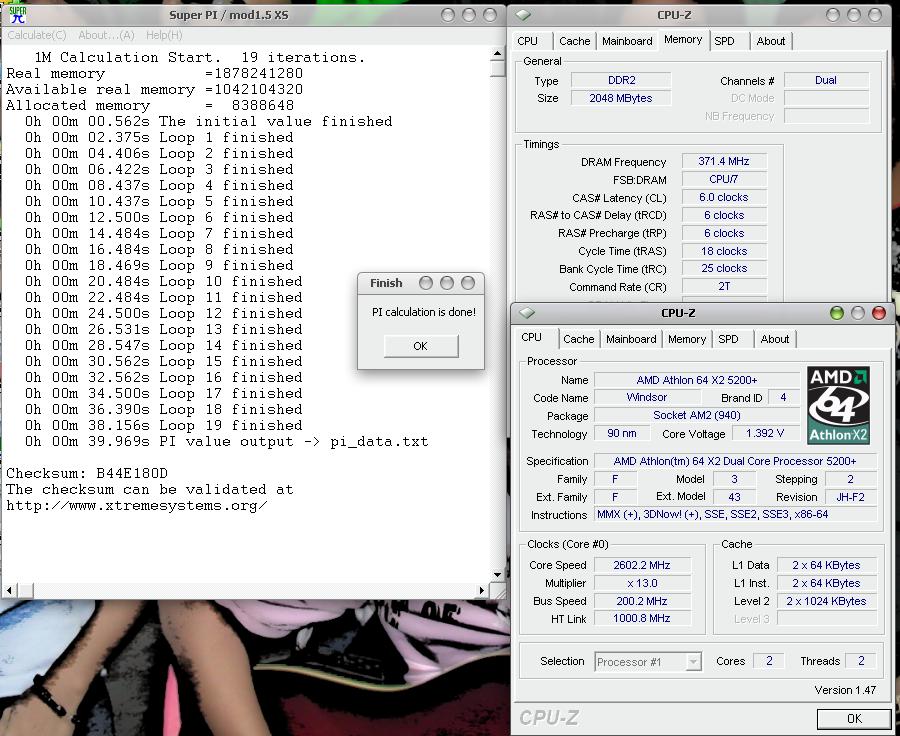The width and height of the screenshot is (900, 736).
Task: Click the green button on front CPU-Z
Action: tap(837, 313)
